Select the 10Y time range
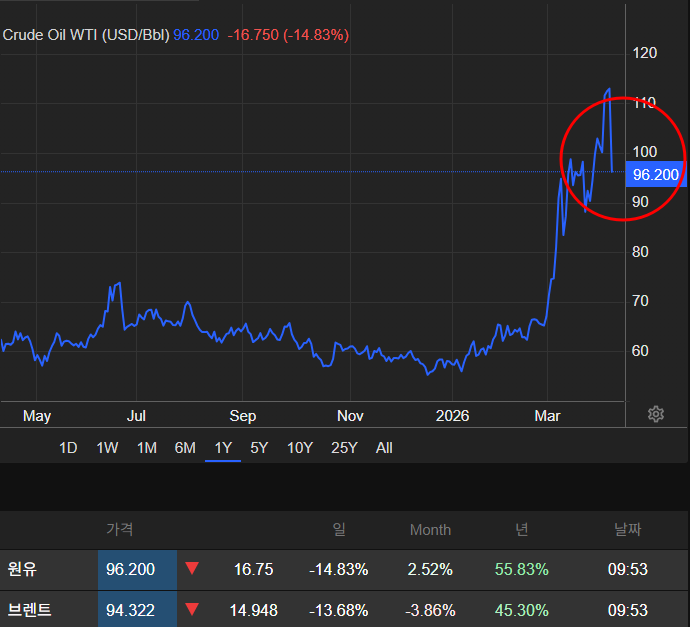This screenshot has width=690, height=627. 299,448
